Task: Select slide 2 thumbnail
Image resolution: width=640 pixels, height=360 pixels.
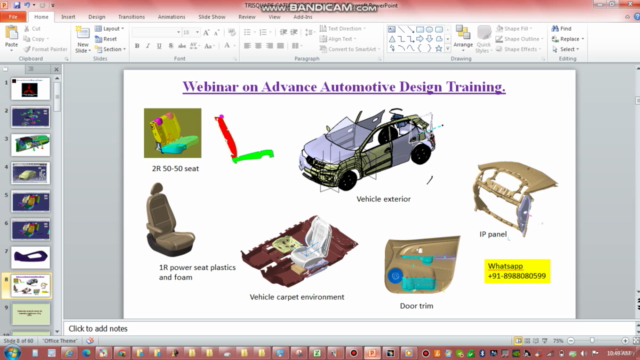Action: [x=31, y=117]
